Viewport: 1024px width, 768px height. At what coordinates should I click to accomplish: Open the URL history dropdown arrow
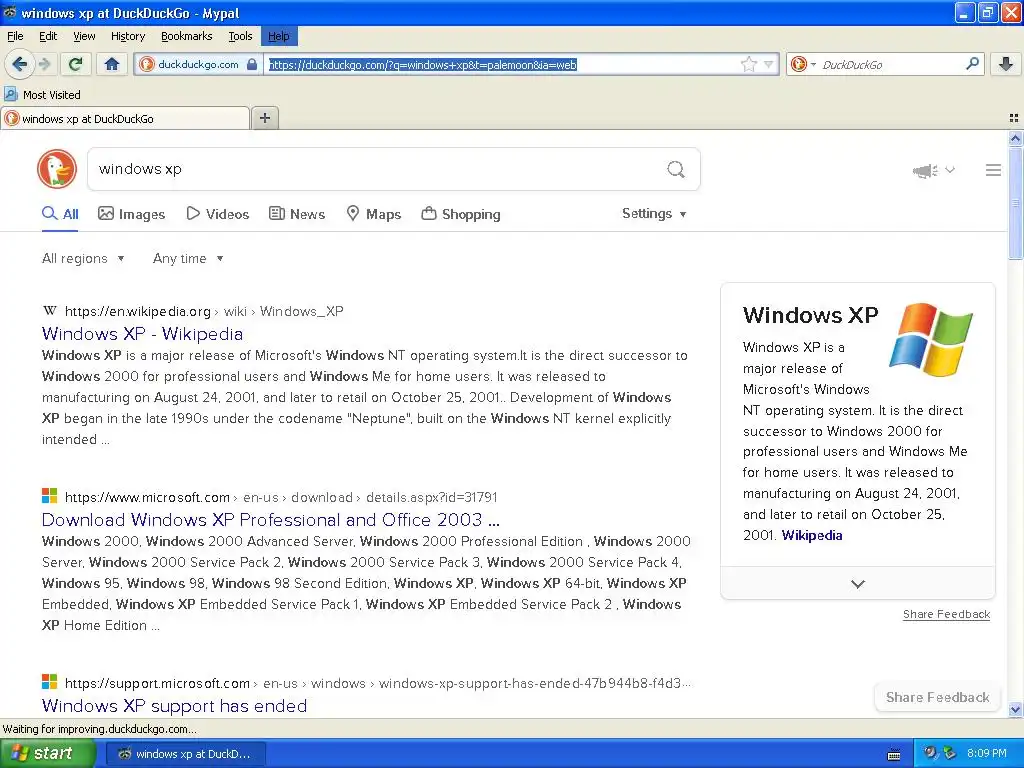(769, 64)
